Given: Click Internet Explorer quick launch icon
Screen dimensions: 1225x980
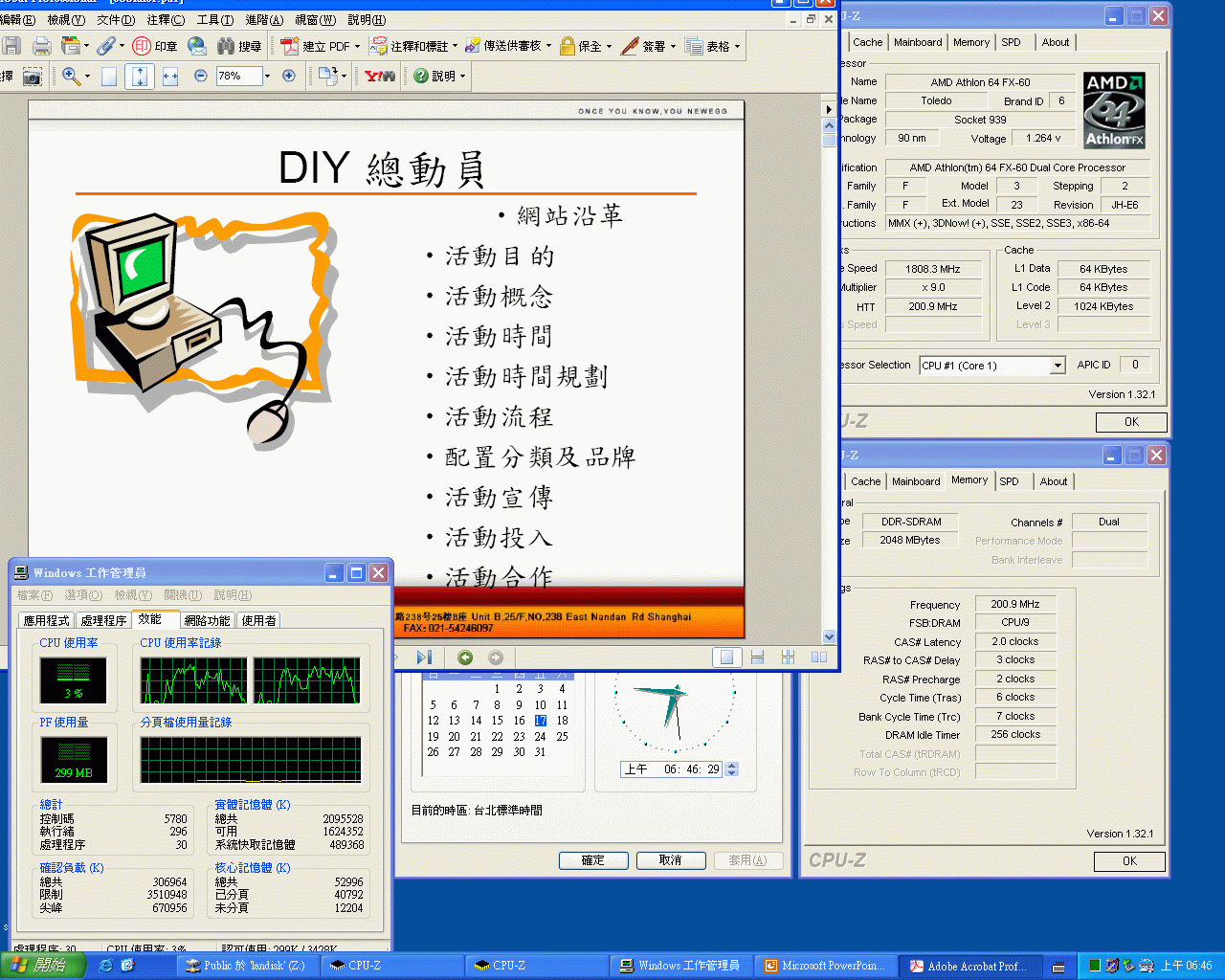Looking at the screenshot, I should (106, 966).
